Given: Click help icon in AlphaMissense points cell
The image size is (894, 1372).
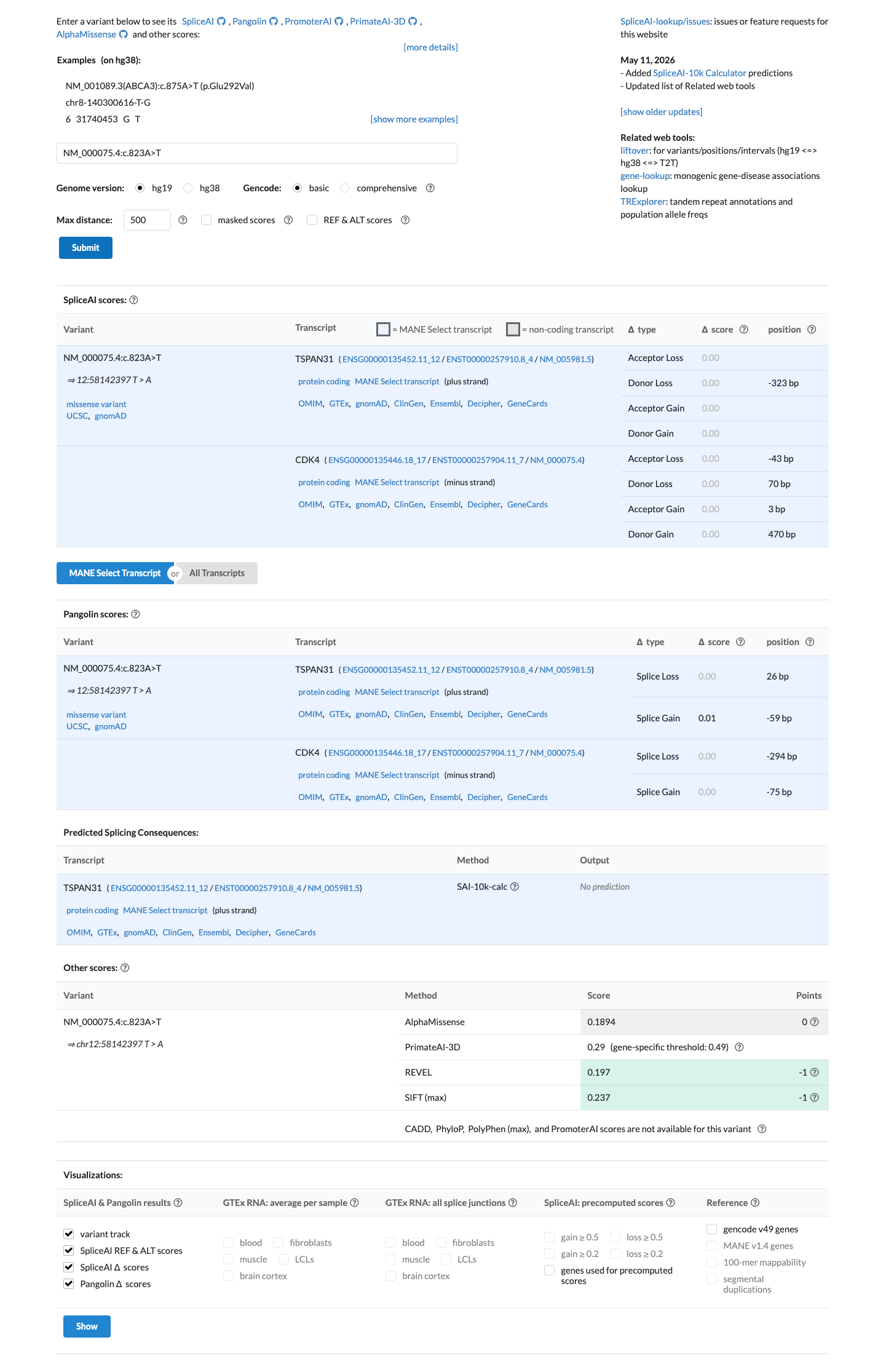Looking at the screenshot, I should [814, 1022].
